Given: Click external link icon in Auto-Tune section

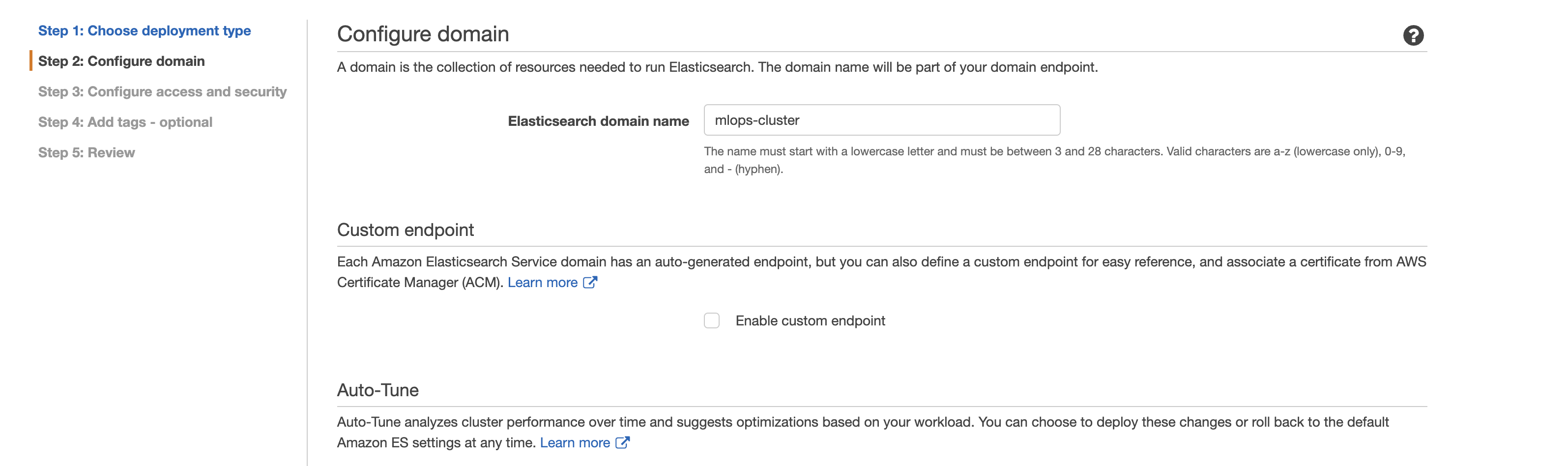Looking at the screenshot, I should point(622,442).
